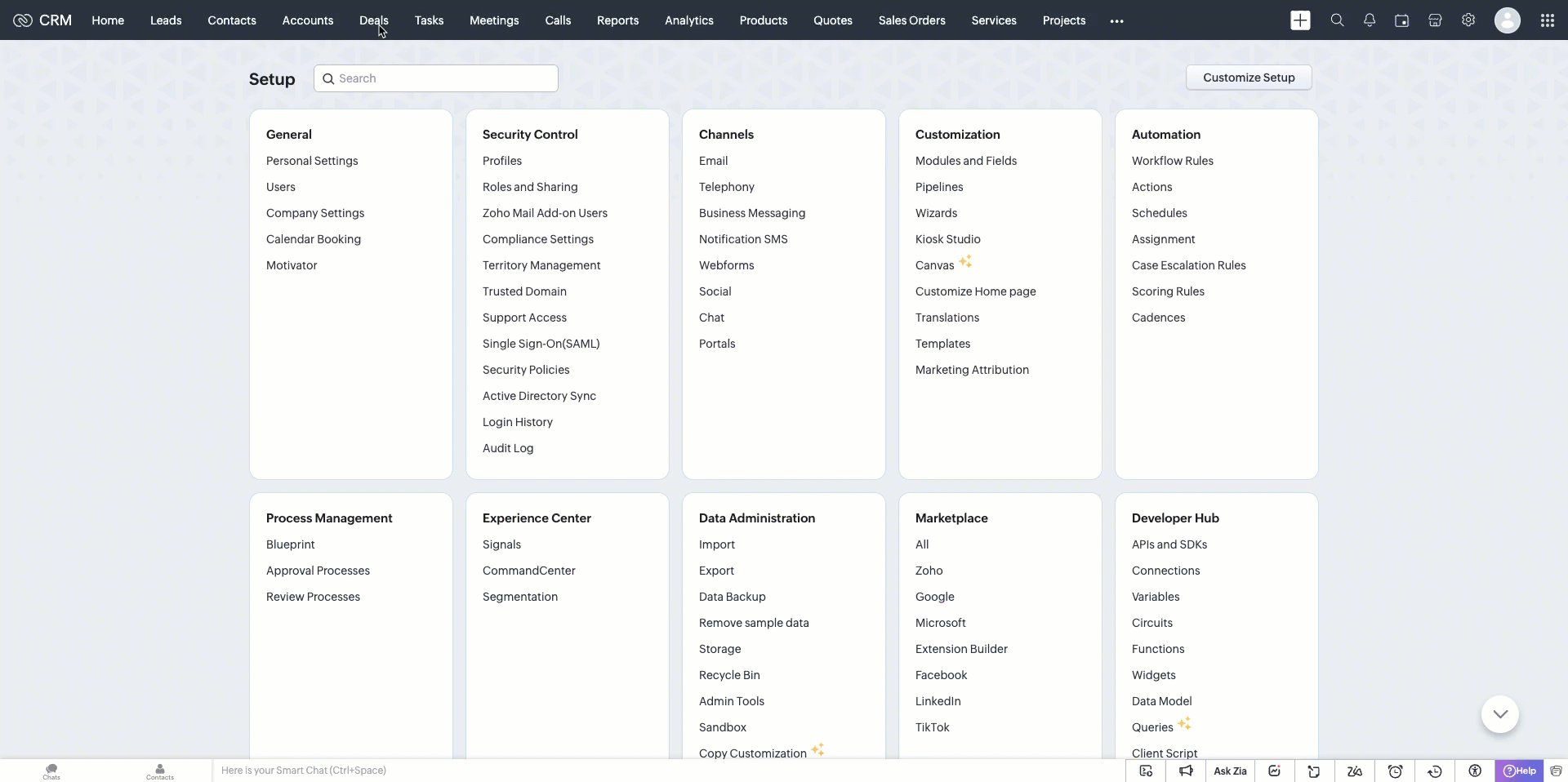Open Login History
The image size is (1568, 782).
point(518,422)
